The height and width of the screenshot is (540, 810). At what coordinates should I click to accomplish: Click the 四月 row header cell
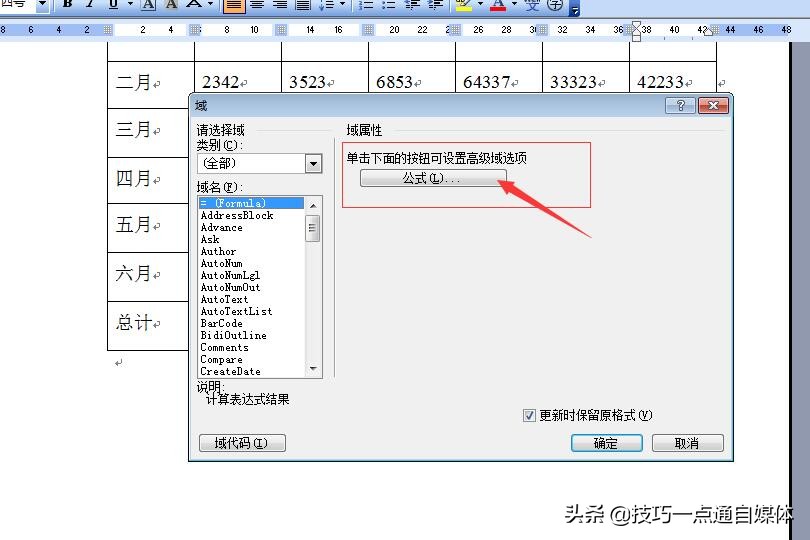[148, 180]
